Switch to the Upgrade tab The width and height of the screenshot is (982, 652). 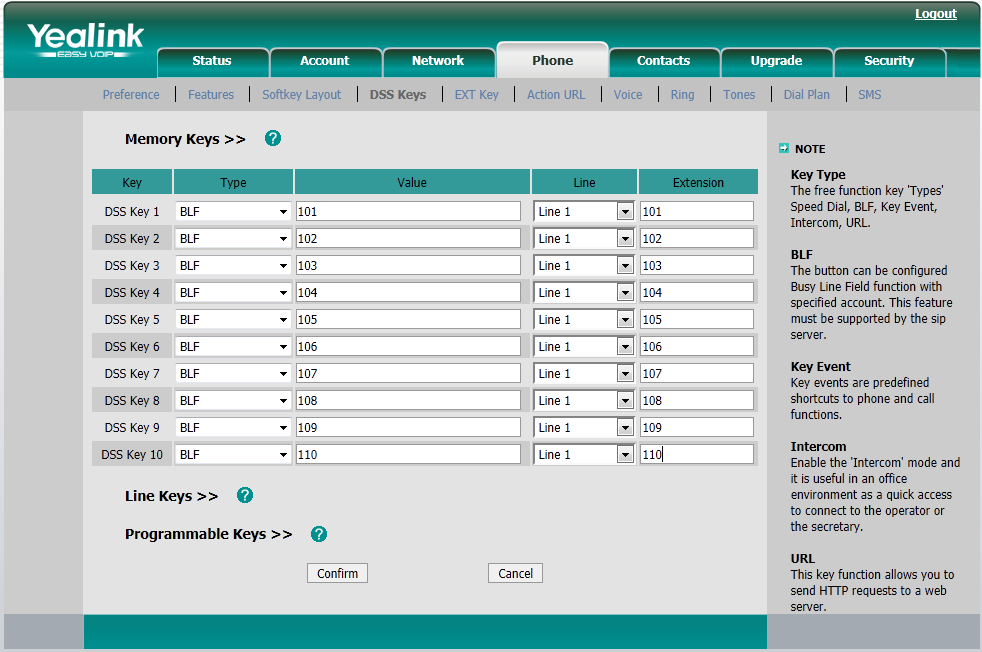777,61
